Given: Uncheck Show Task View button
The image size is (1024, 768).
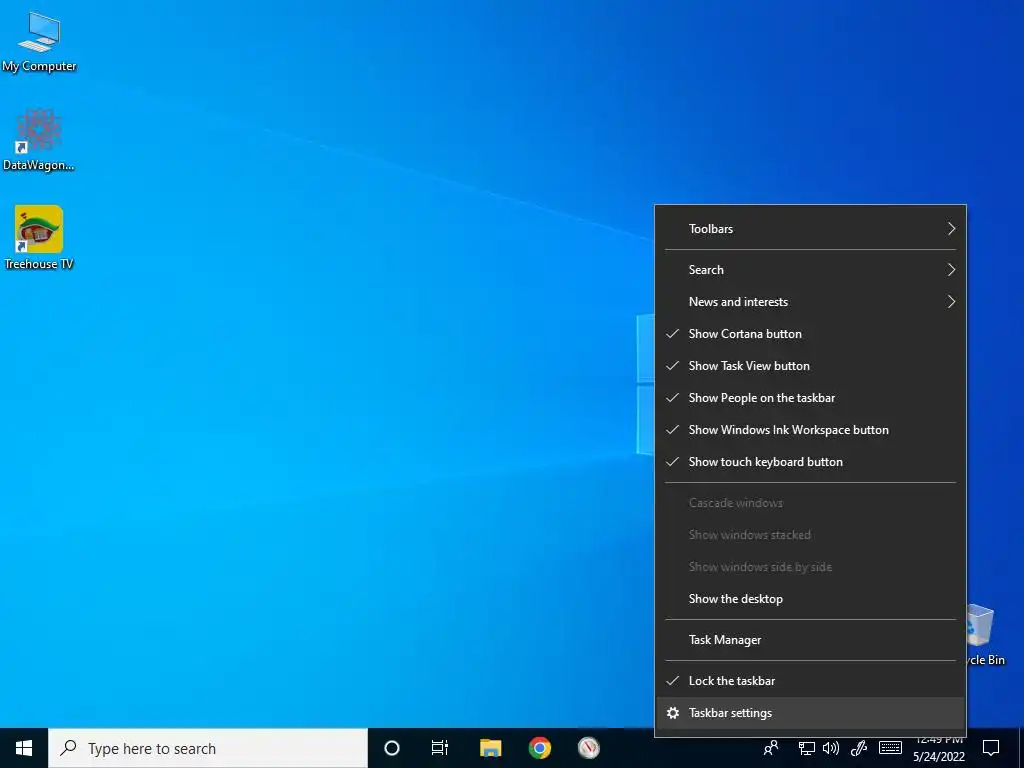Looking at the screenshot, I should point(810,366).
